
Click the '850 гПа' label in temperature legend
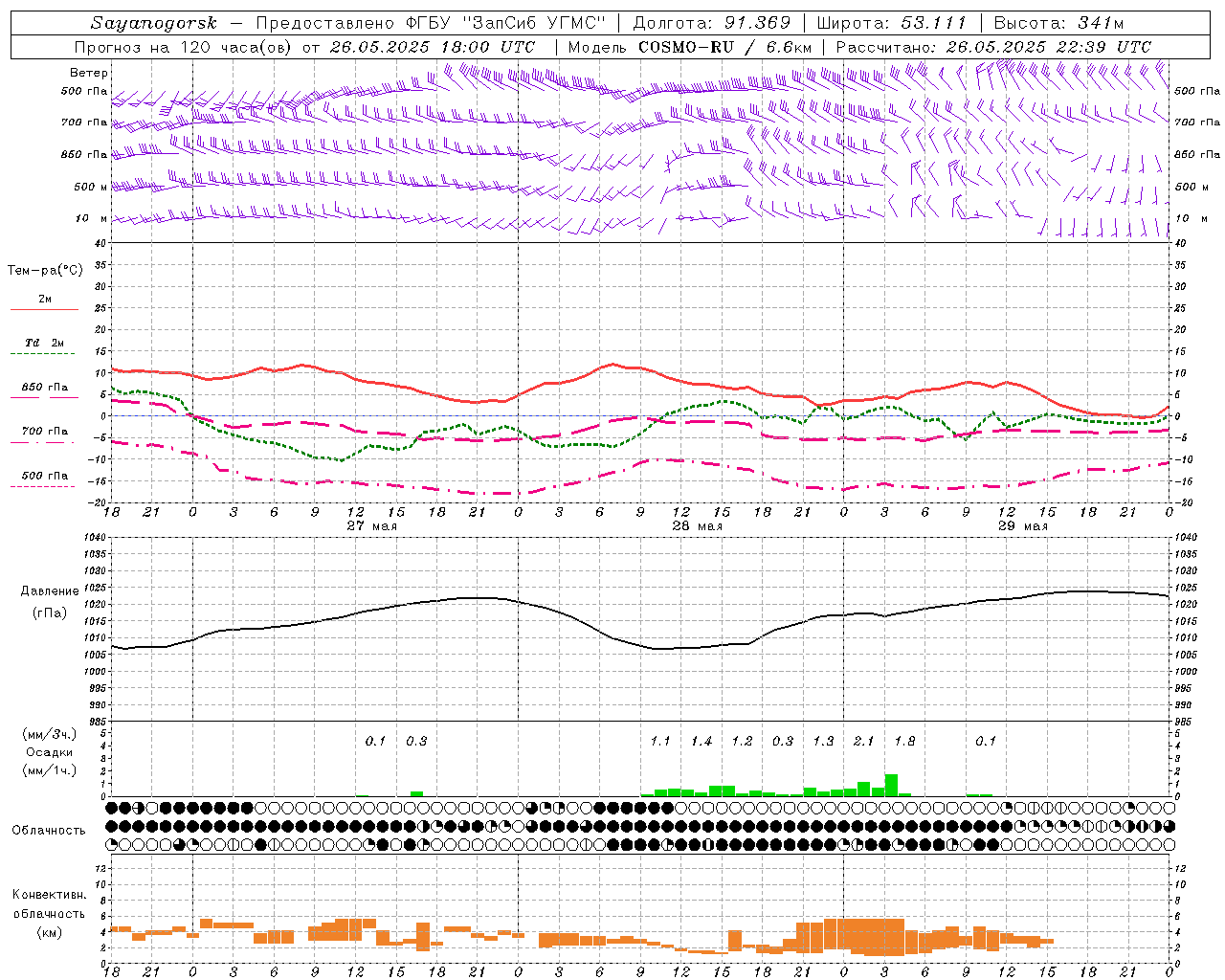[45, 388]
